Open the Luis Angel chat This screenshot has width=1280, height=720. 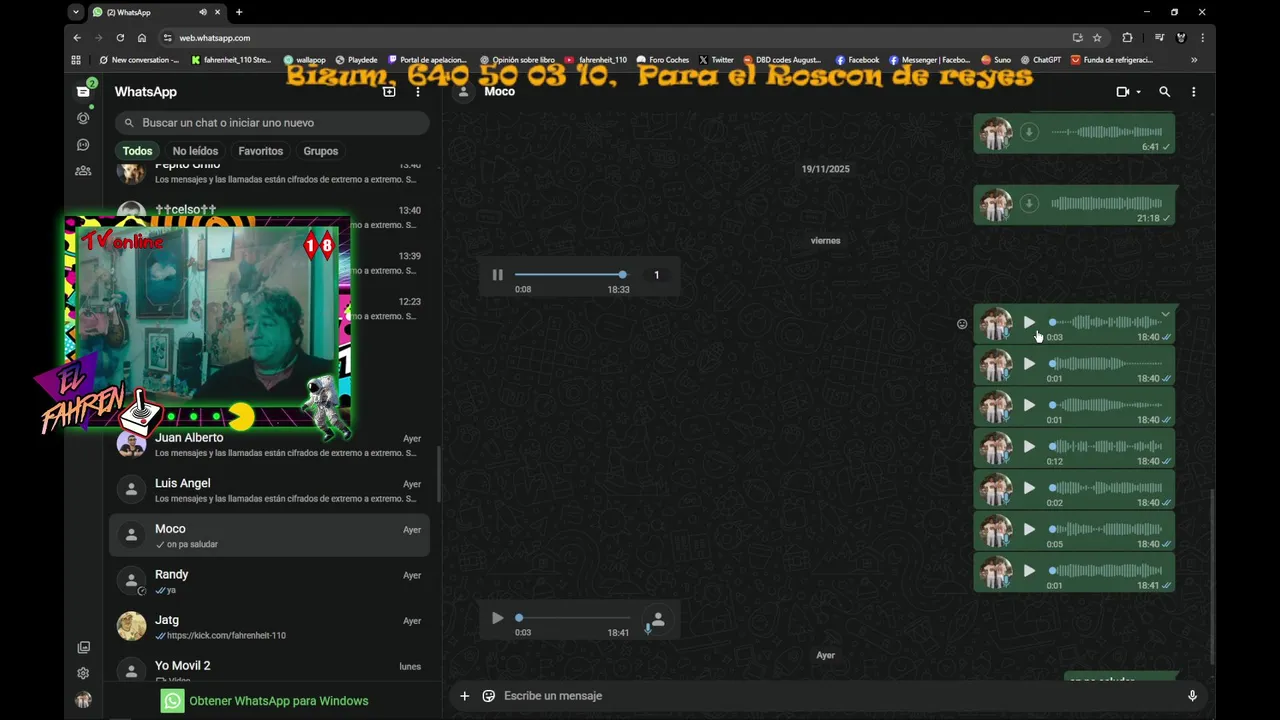(x=269, y=490)
